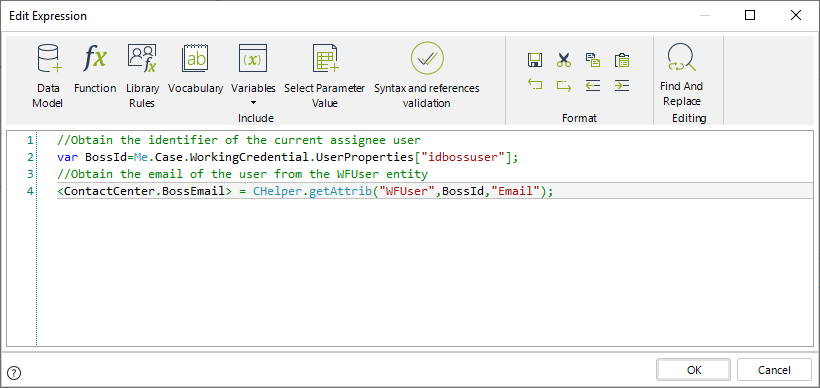The height and width of the screenshot is (388, 820).
Task: Click the Save floppy disk icon
Action: point(534,60)
